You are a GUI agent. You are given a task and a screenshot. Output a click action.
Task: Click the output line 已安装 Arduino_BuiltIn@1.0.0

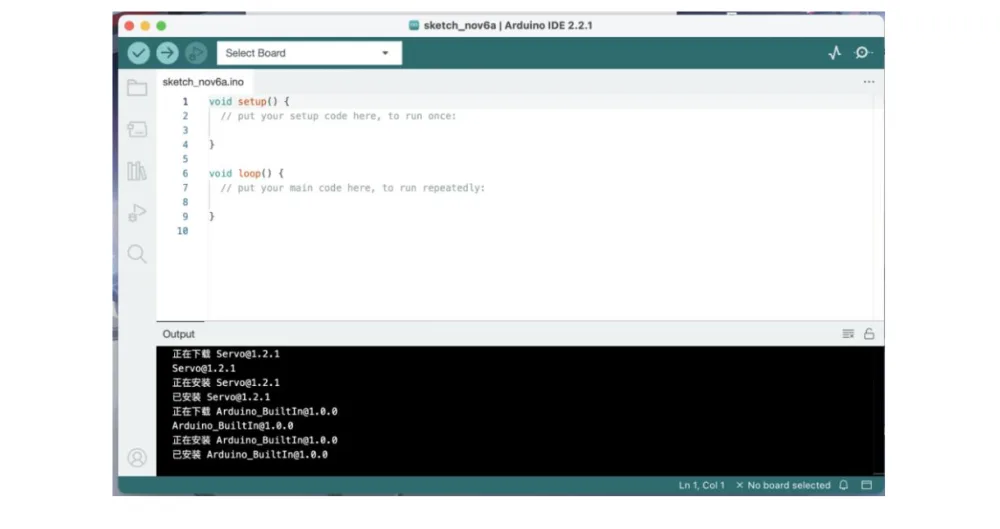250,454
